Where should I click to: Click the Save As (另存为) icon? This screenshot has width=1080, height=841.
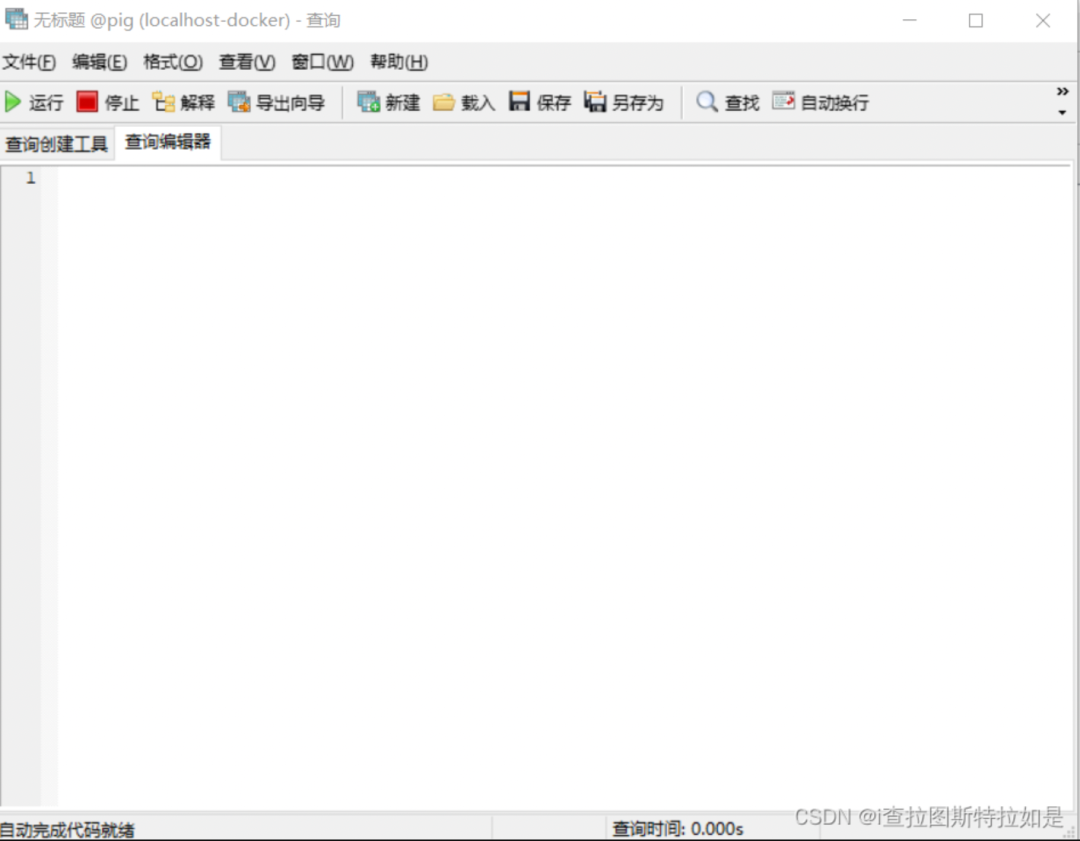click(x=596, y=102)
